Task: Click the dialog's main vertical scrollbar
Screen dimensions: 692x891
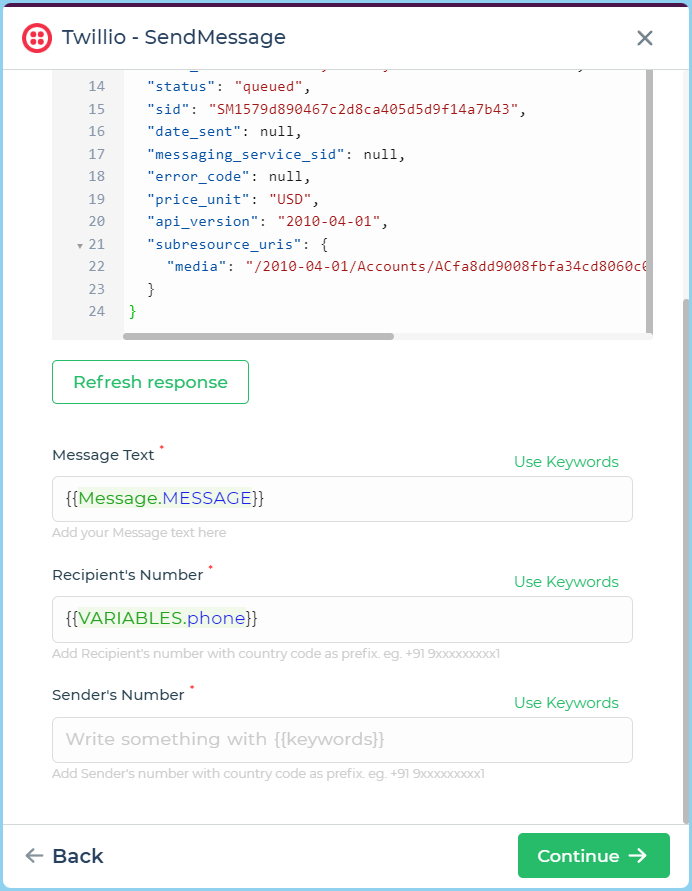Action: 685,560
